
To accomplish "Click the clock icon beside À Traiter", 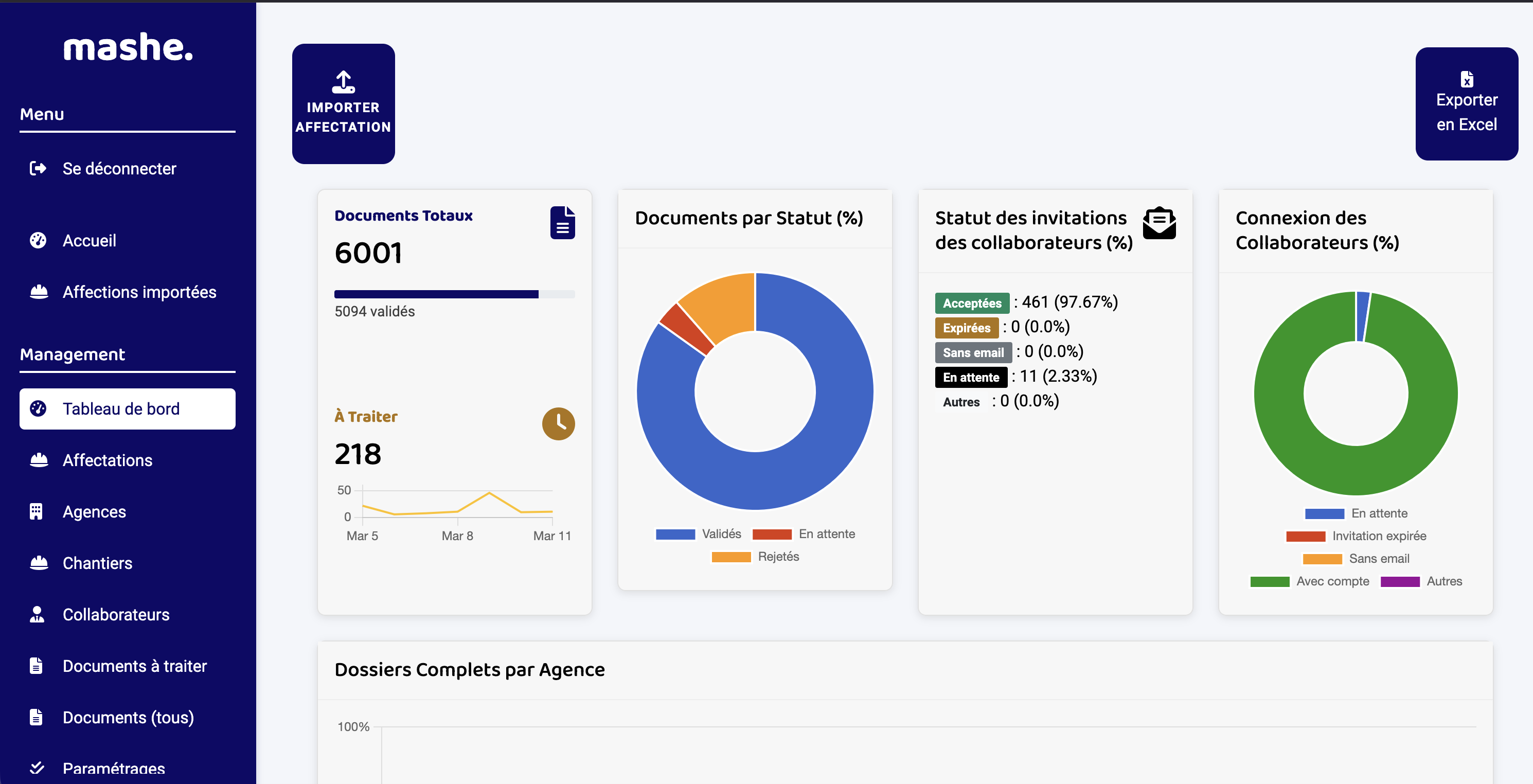I will click(x=558, y=423).
